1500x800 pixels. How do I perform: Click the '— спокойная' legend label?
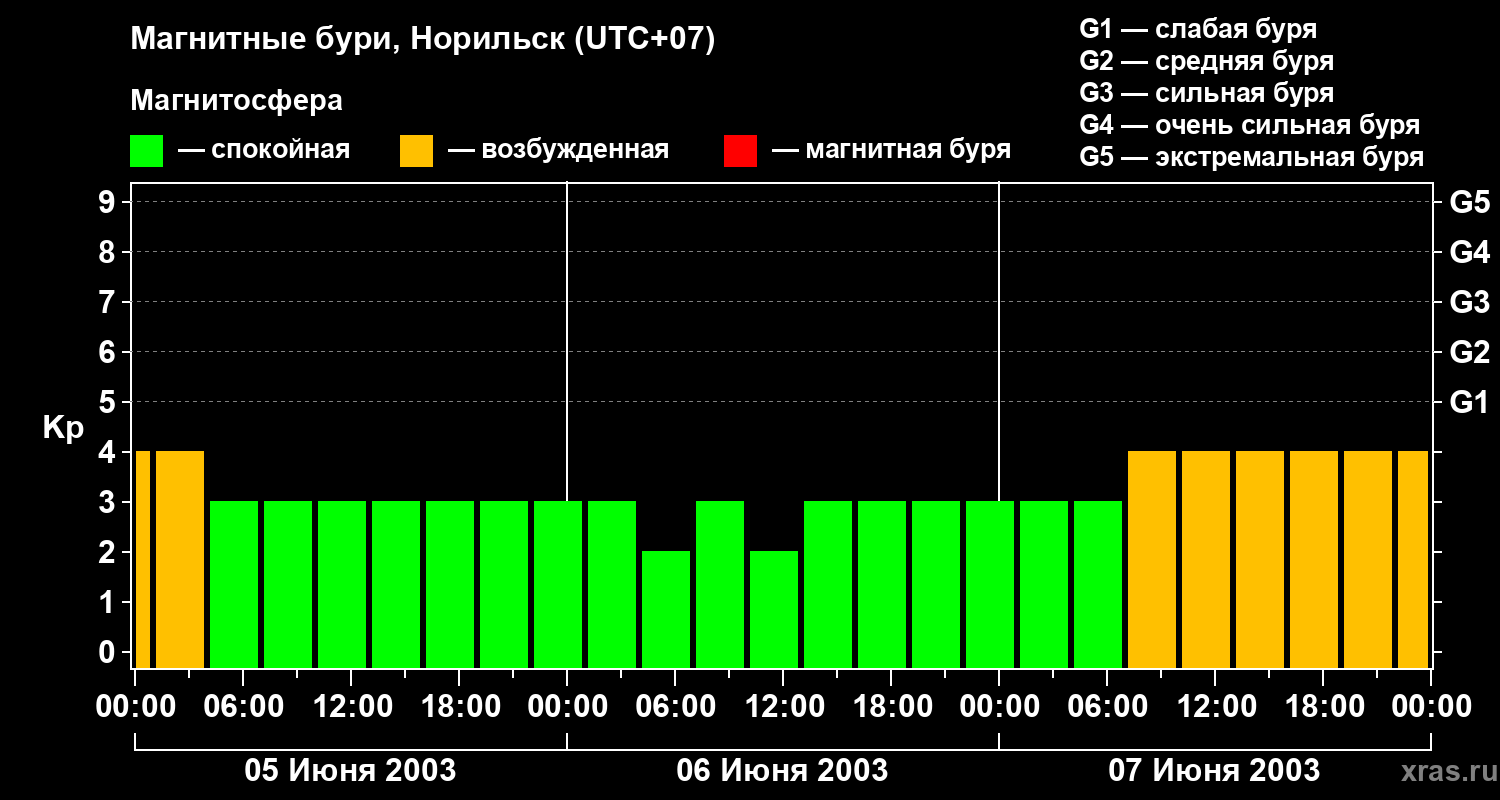264,150
